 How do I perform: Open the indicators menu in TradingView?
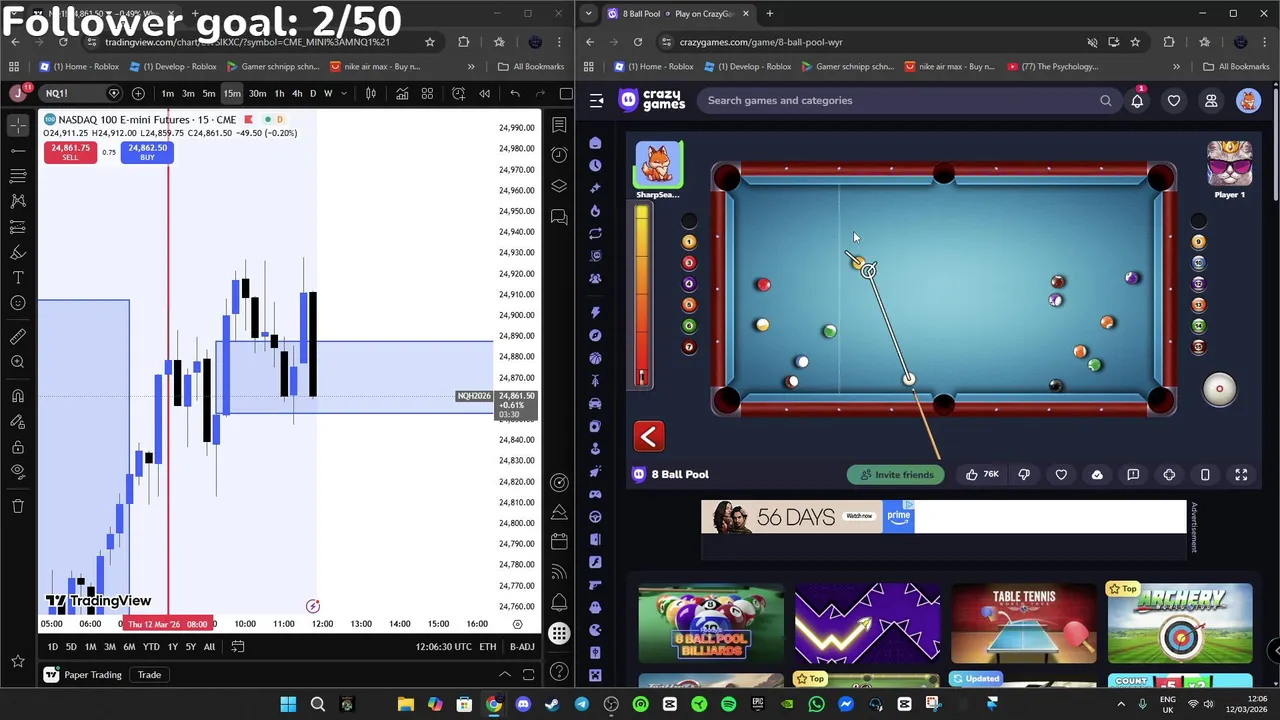pos(402,93)
